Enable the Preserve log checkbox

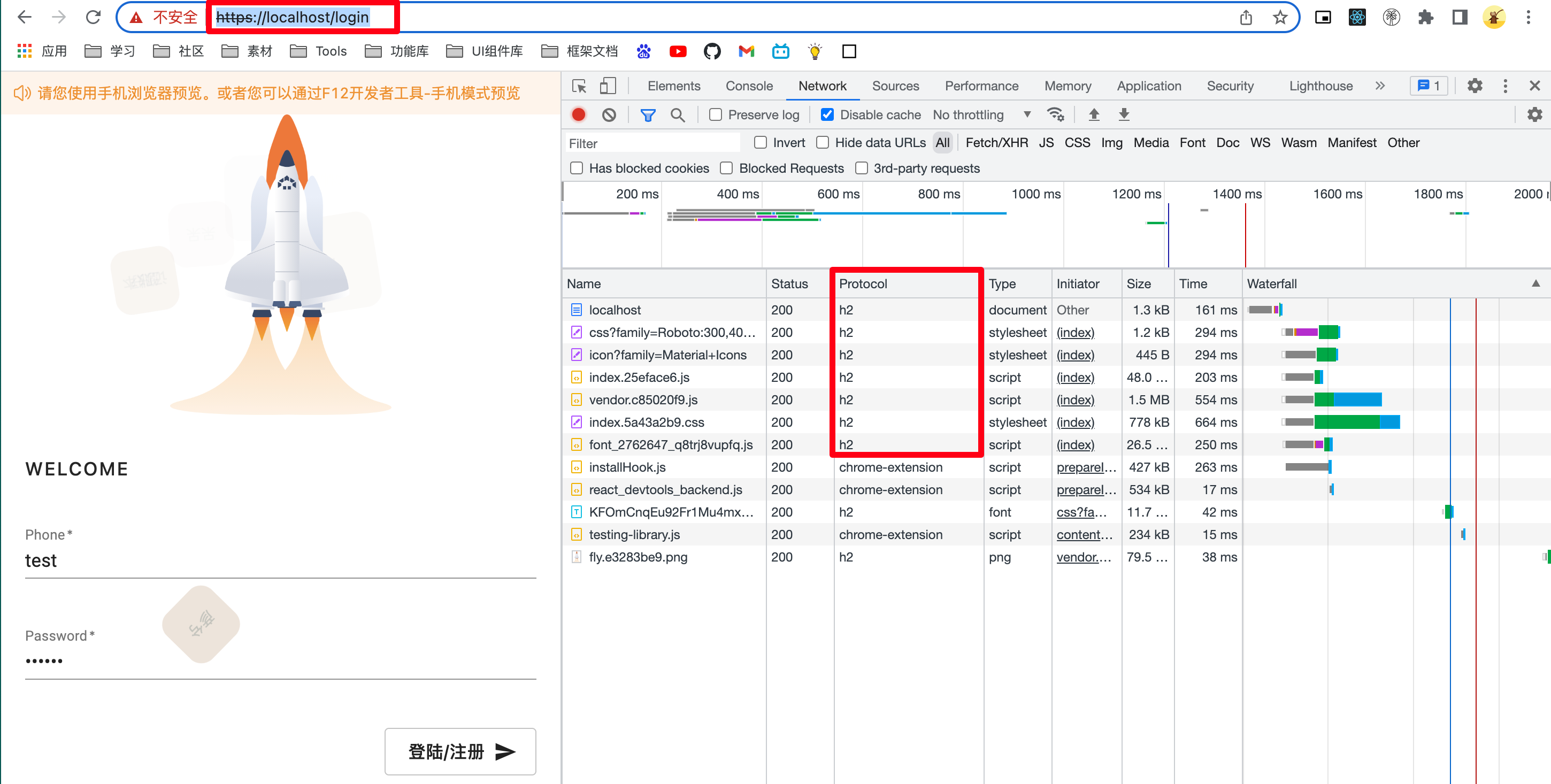[715, 114]
